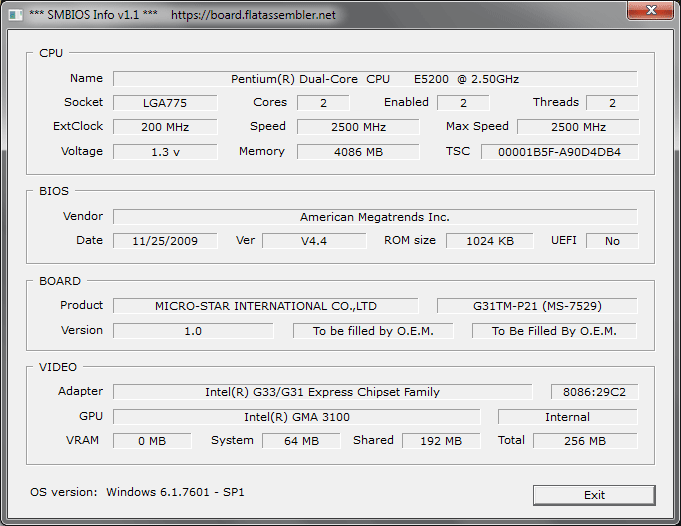Click the Threads label
The image size is (681, 526).
[555, 102]
